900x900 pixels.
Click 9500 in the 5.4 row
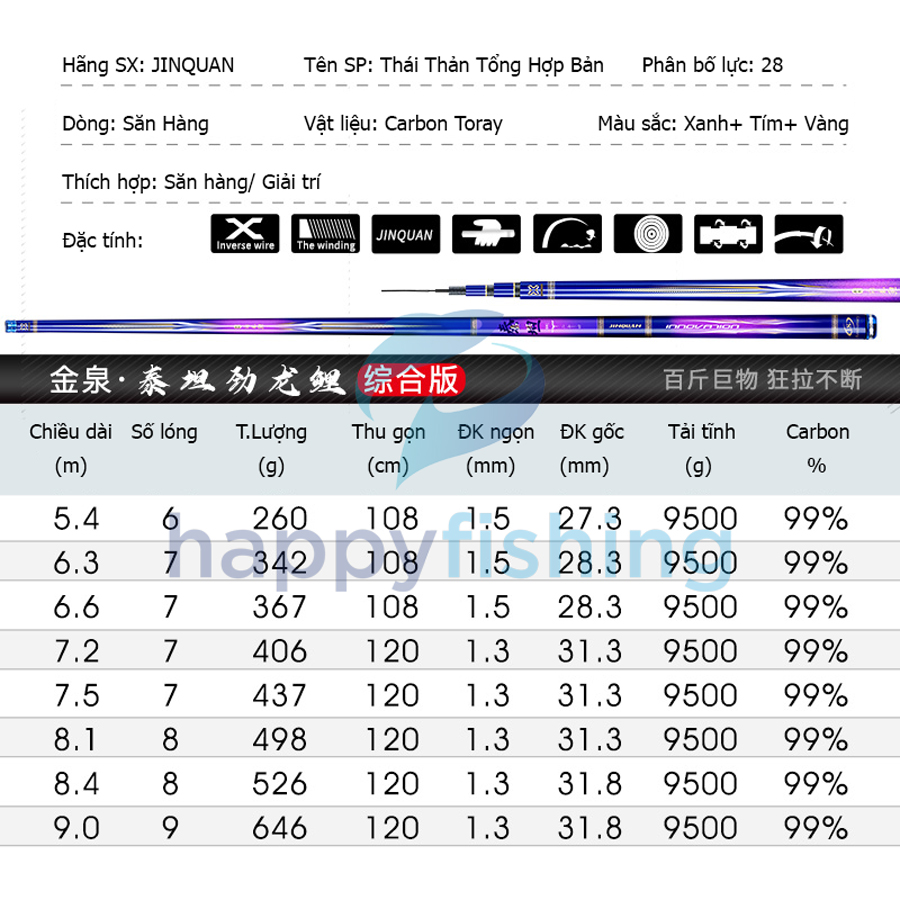(700, 519)
